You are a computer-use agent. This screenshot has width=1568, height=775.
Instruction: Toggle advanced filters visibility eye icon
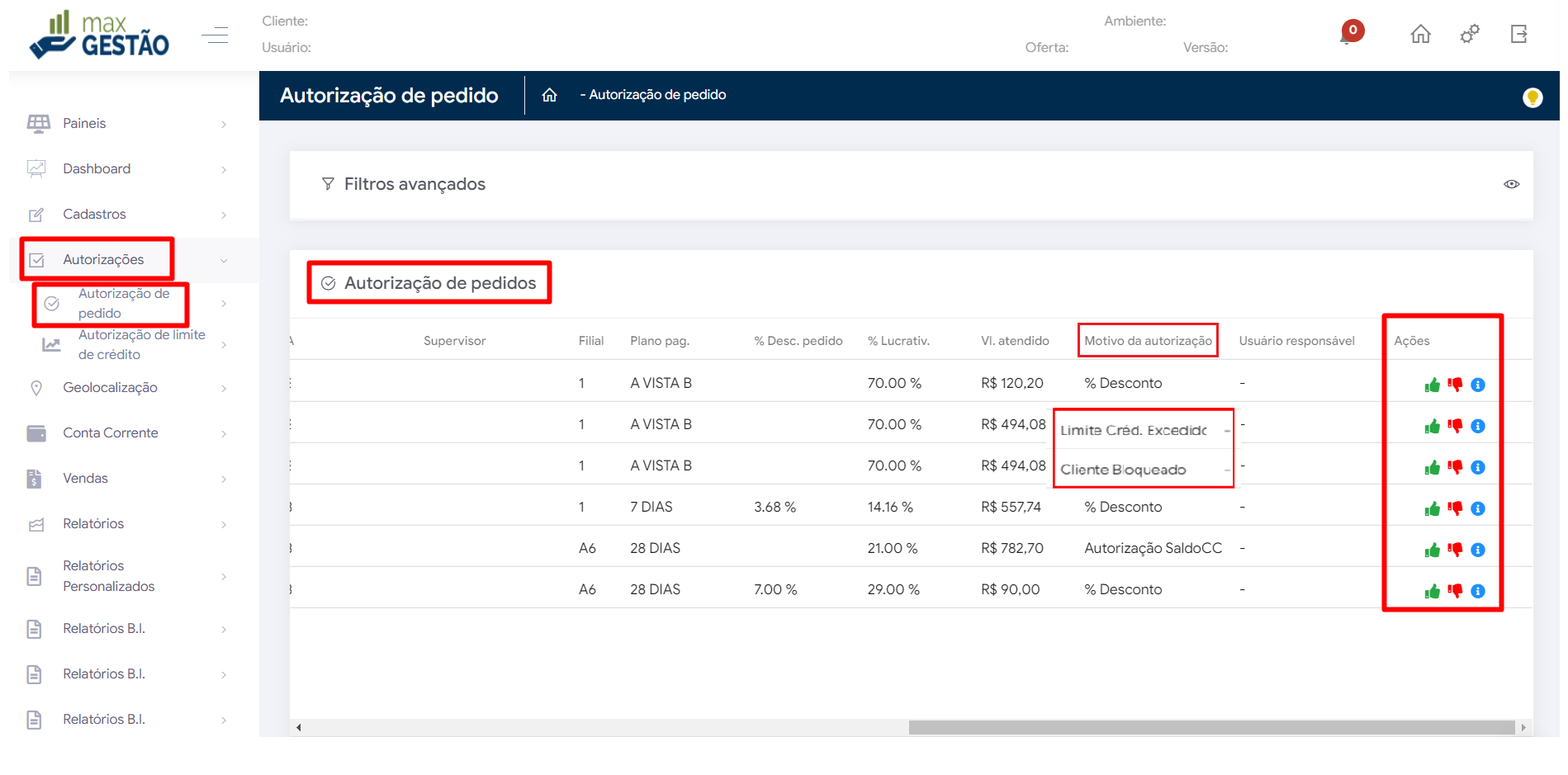1511,184
